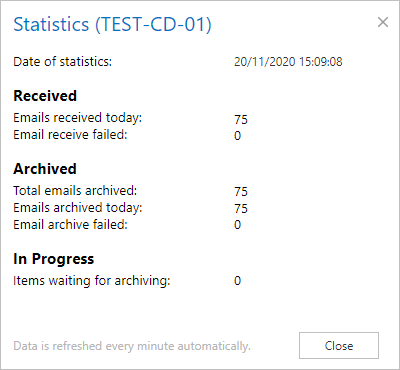Viewport: 400px width, 370px height.
Task: Click the Date of statistics label
Action: click(x=63, y=62)
